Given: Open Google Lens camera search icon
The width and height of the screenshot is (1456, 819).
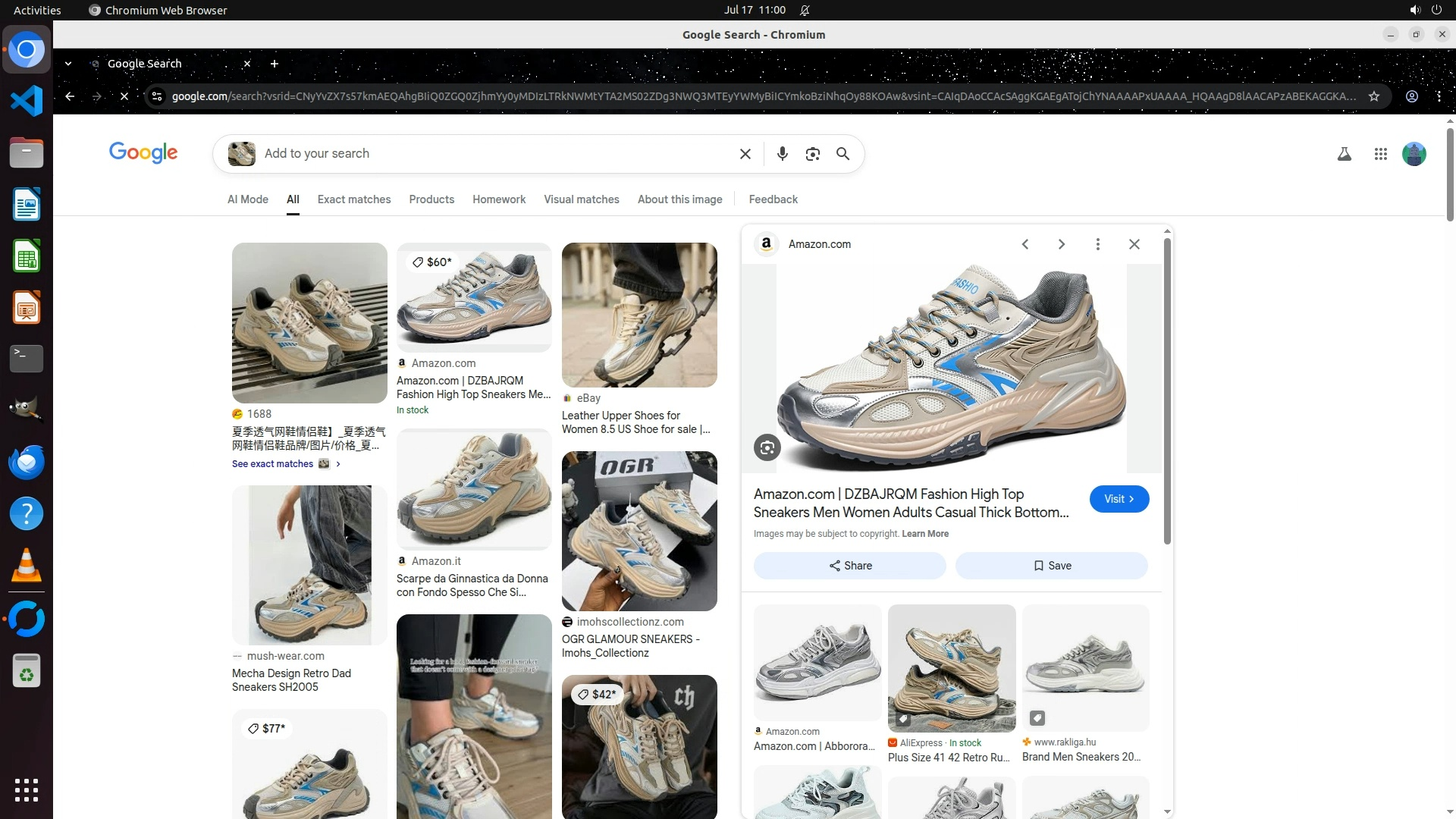Looking at the screenshot, I should click(x=812, y=154).
